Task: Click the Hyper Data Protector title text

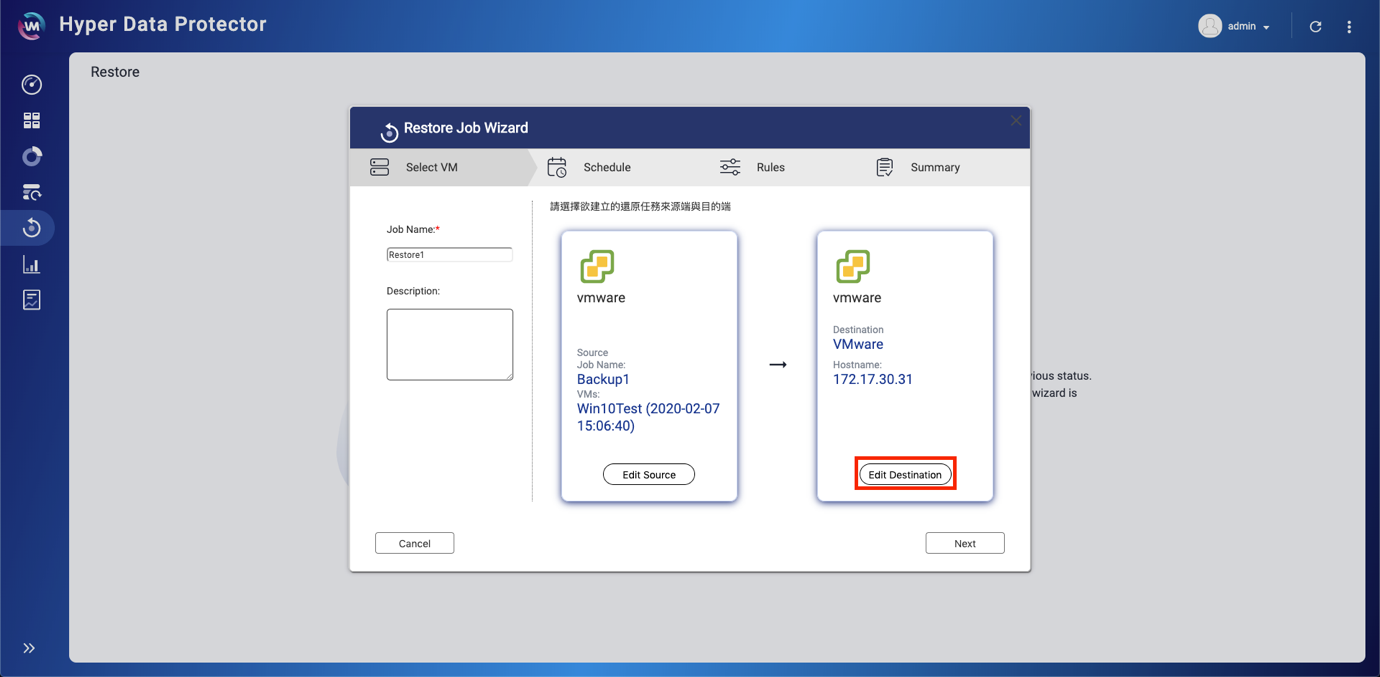Action: tap(163, 24)
